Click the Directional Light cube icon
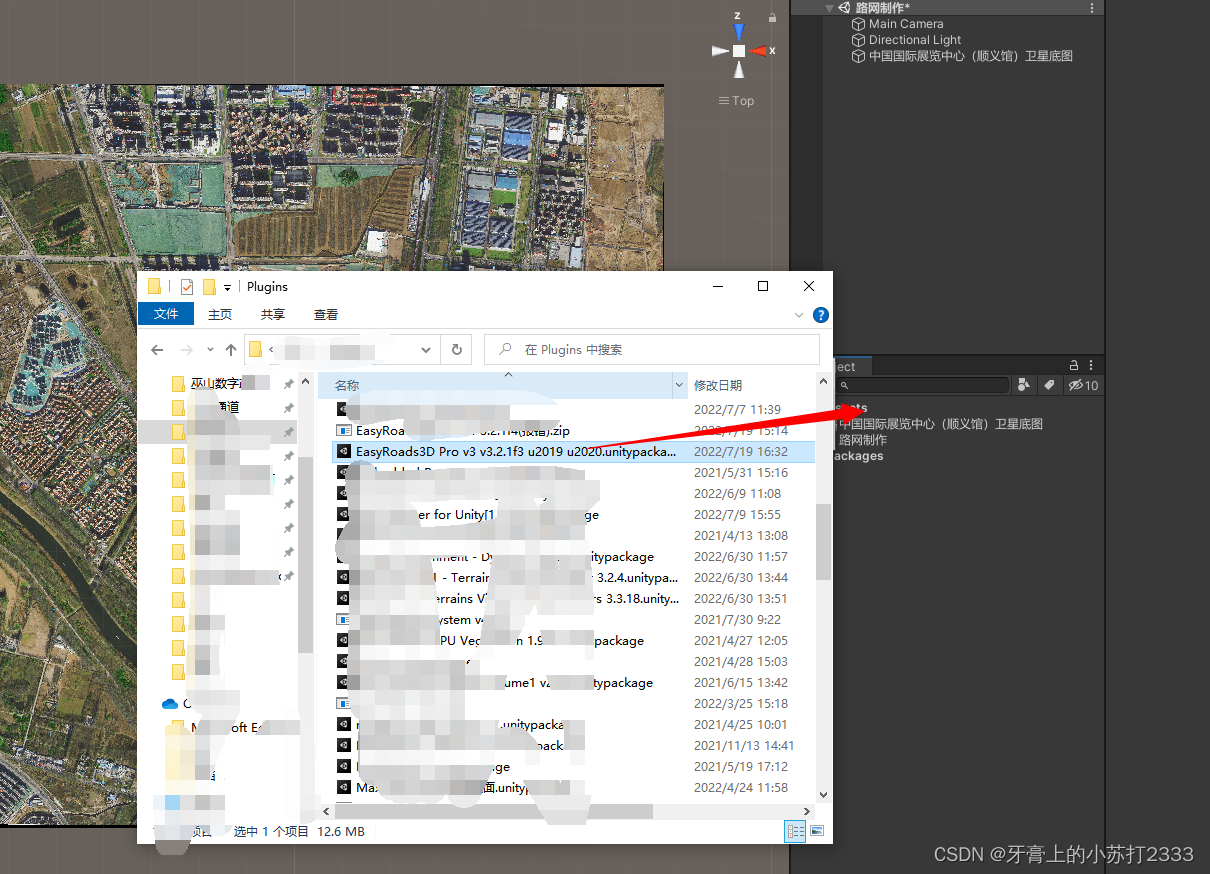Image resolution: width=1210 pixels, height=874 pixels. (858, 40)
